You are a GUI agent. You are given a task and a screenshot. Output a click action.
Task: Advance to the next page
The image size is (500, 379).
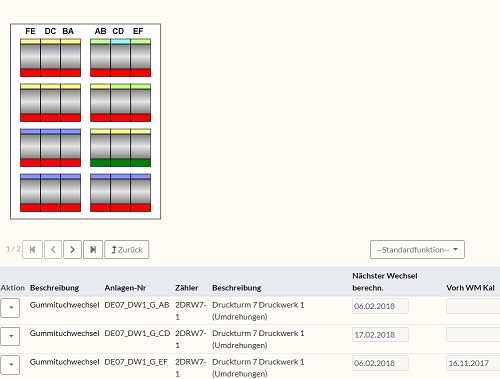pos(72,249)
